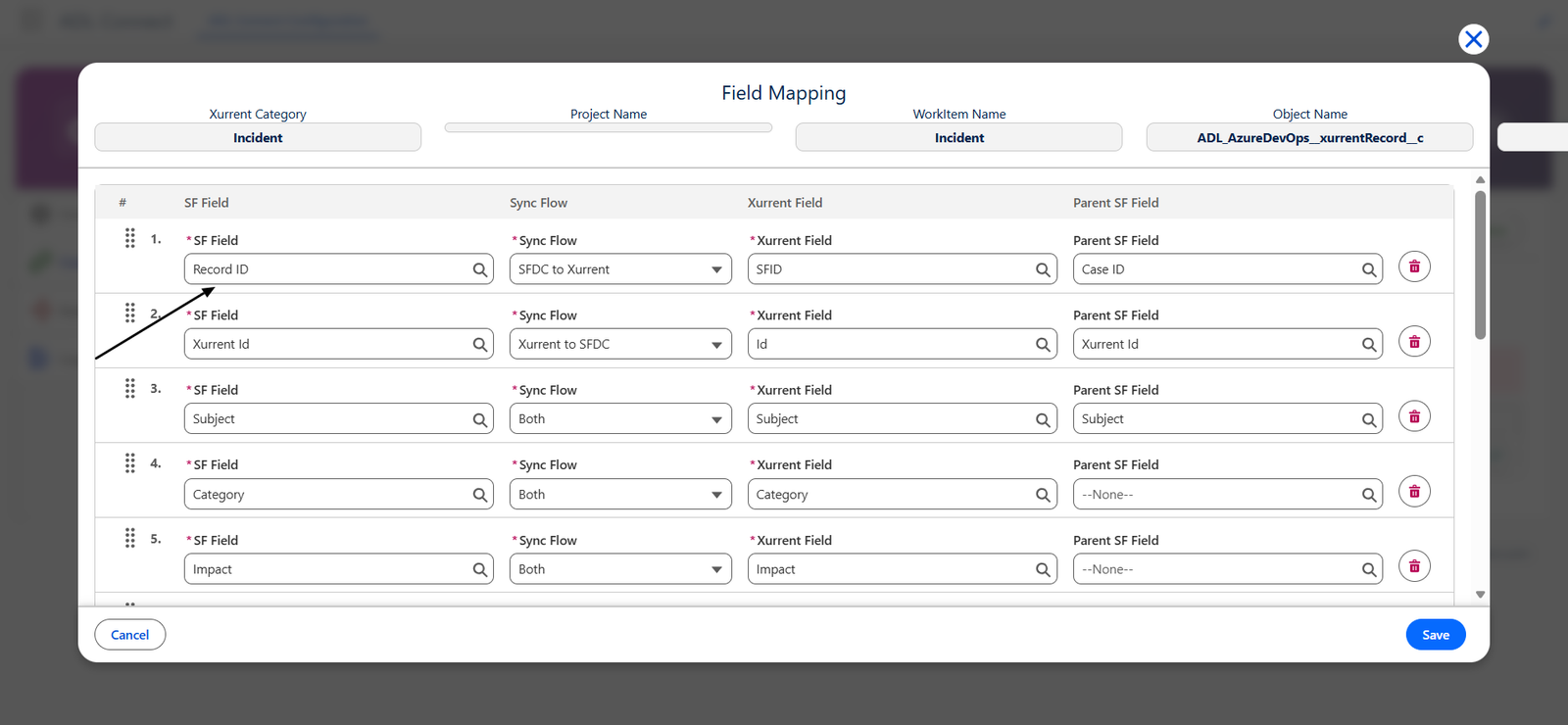Screen dimensions: 1568x725
Task: Click search icon in row 4 Parent SF Field
Action: click(x=1369, y=495)
